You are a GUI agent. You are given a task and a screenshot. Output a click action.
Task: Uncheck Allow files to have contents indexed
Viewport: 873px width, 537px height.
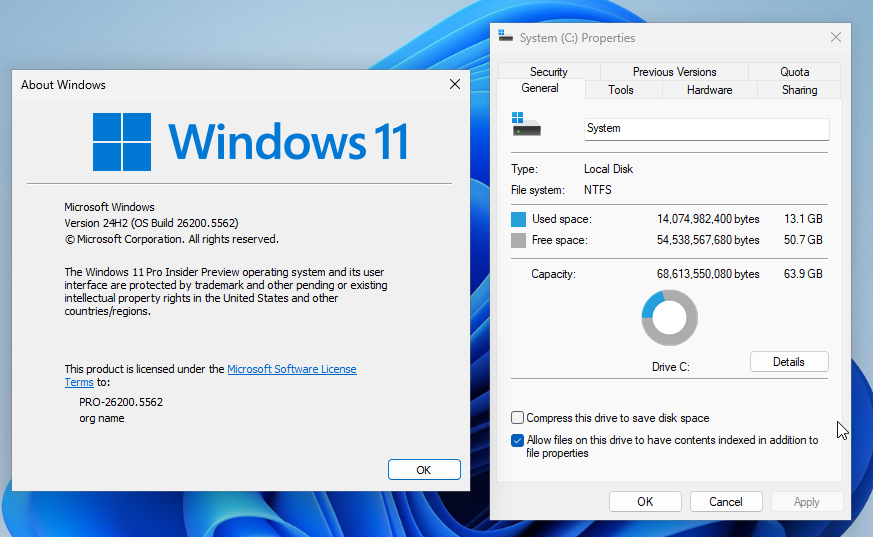[x=517, y=440]
